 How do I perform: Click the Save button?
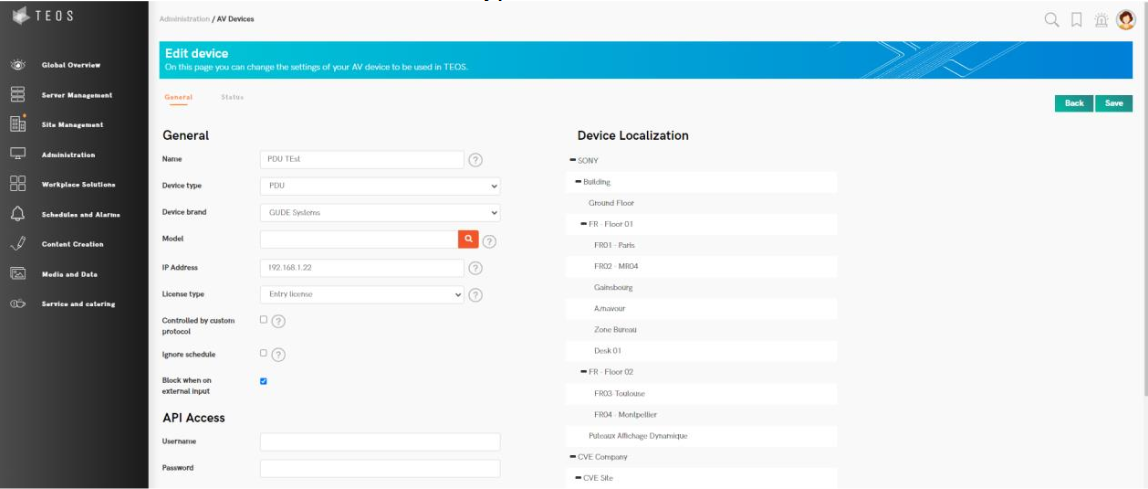[1113, 103]
